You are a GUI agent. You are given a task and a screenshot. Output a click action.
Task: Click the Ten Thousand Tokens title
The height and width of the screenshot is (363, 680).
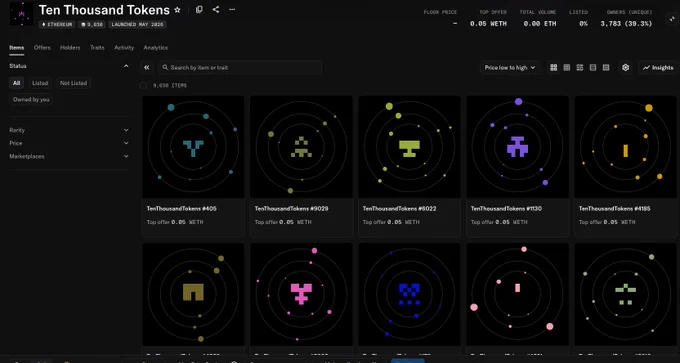pyautogui.click(x=104, y=10)
